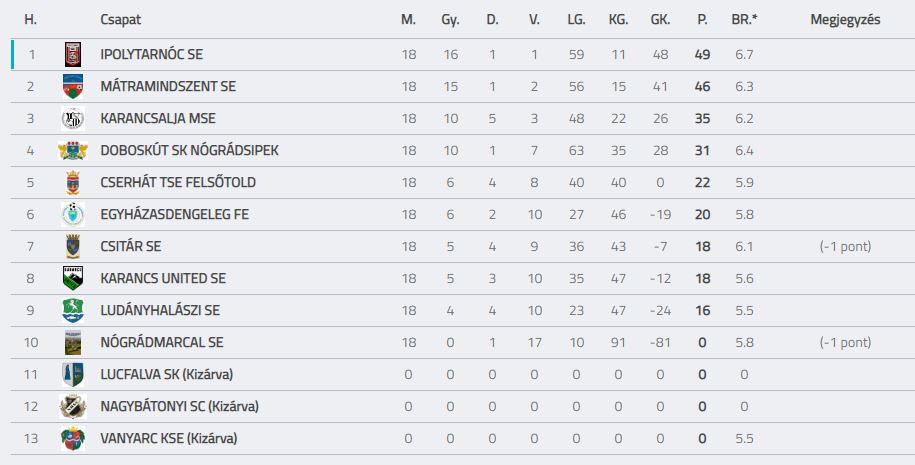Click the Vanyarc KSE team crest
The height and width of the screenshot is (465, 915).
(73, 439)
